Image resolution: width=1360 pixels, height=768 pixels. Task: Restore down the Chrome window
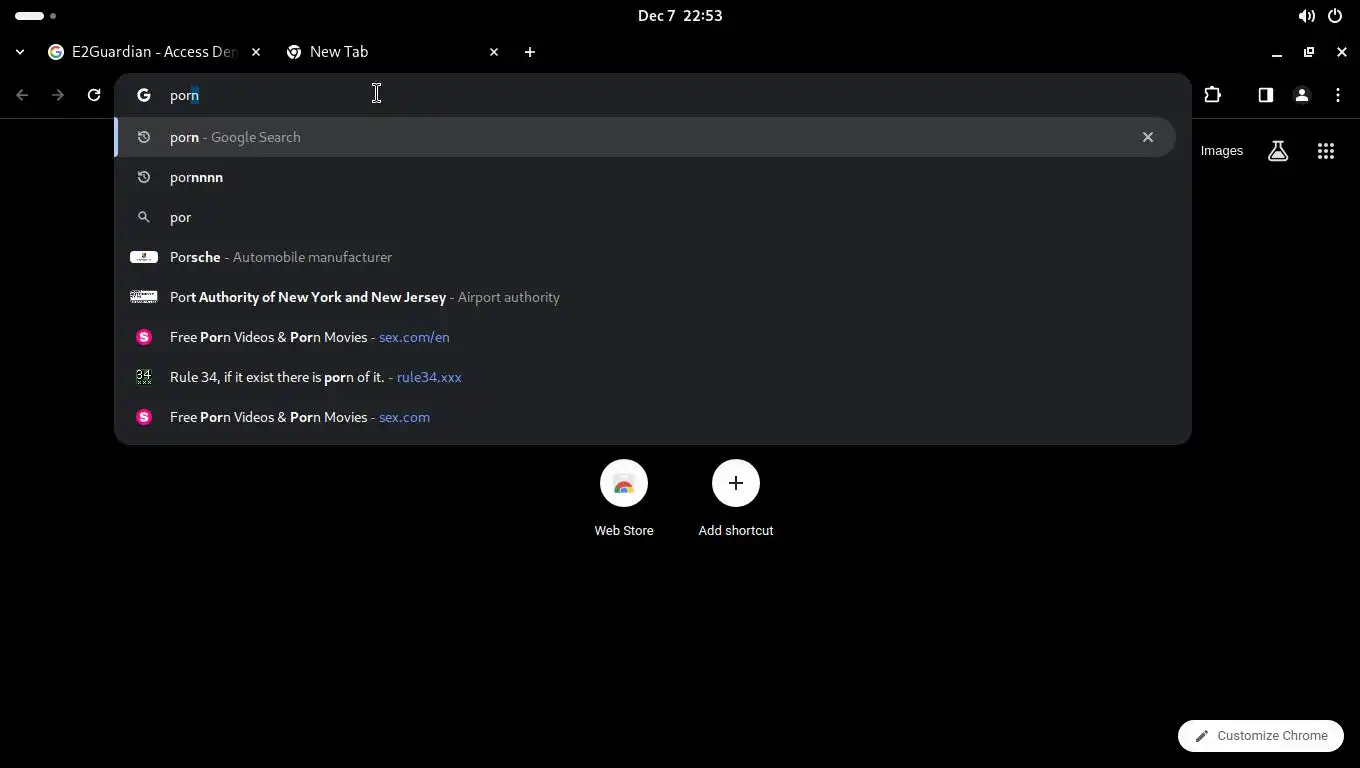pyautogui.click(x=1309, y=52)
